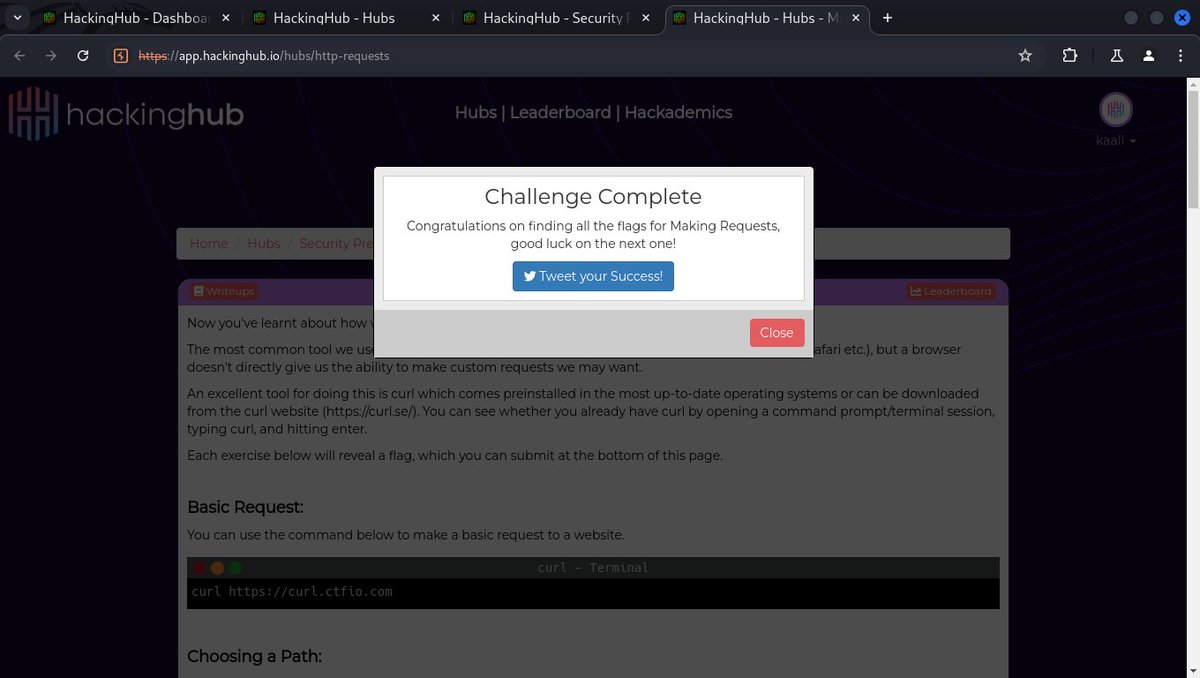1200x678 pixels.
Task: Open the Leaderboard button on the challenge panel
Action: click(951, 291)
